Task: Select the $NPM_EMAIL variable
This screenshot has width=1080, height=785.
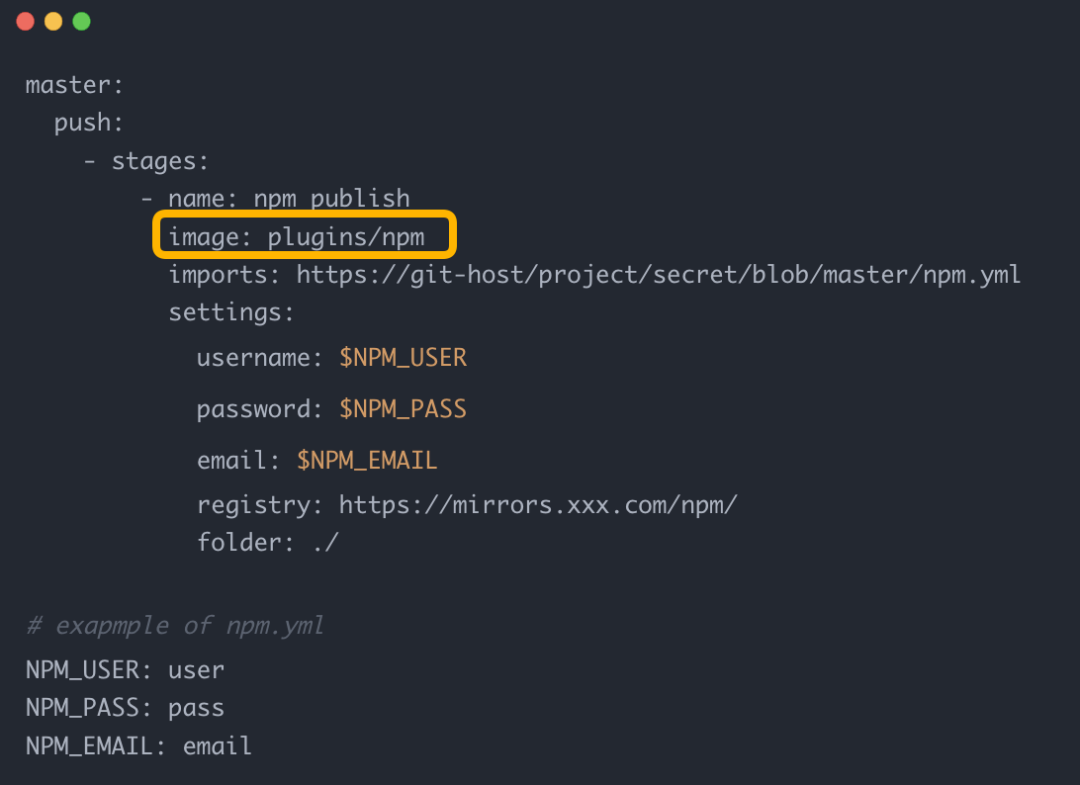Action: click(x=367, y=459)
